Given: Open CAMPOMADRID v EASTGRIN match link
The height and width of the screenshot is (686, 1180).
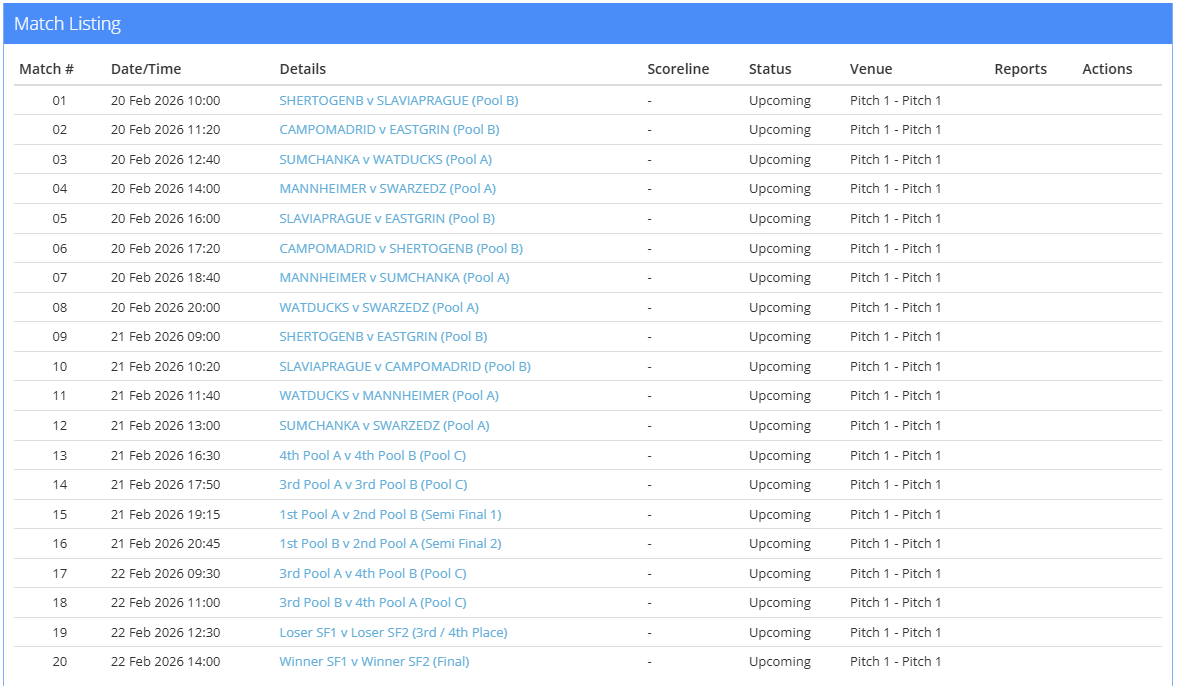Looking at the screenshot, I should point(389,129).
